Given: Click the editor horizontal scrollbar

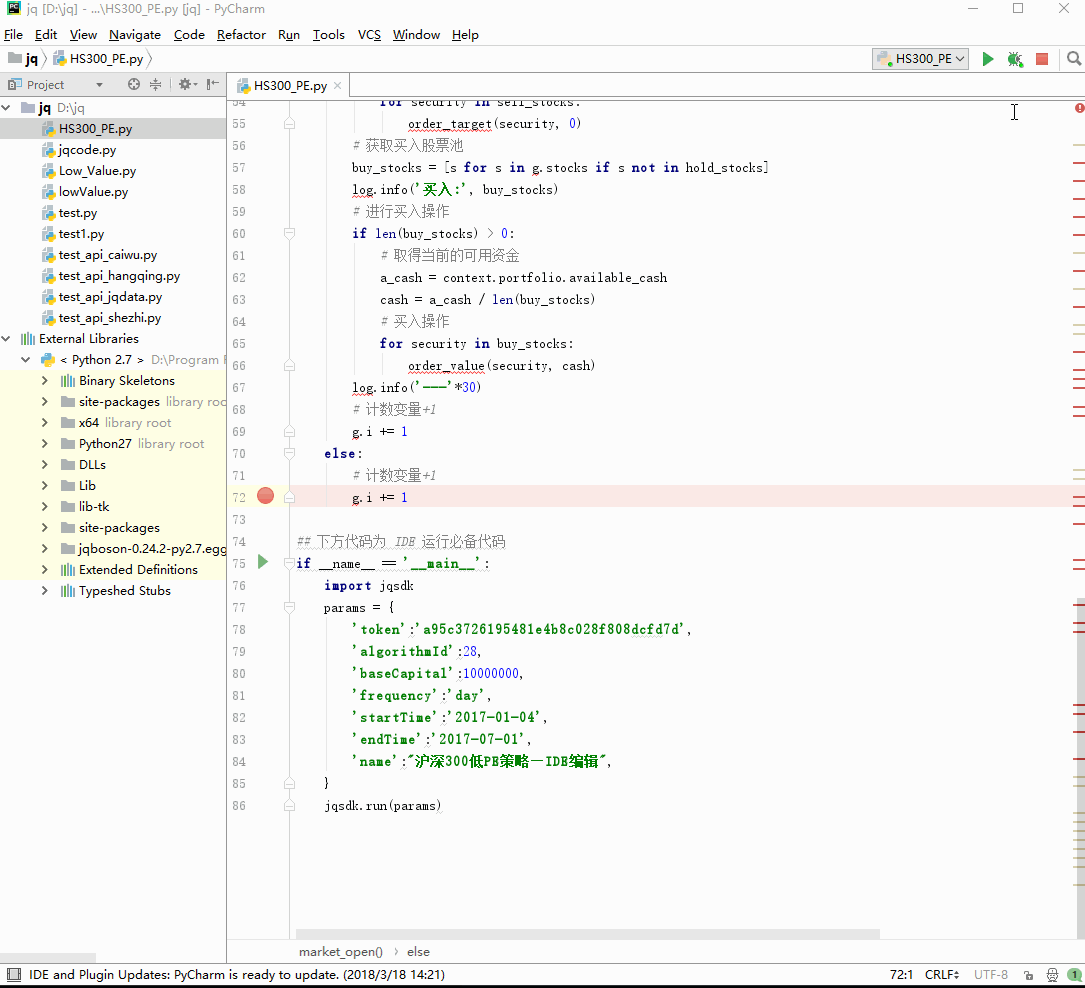Looking at the screenshot, I should (587, 934).
